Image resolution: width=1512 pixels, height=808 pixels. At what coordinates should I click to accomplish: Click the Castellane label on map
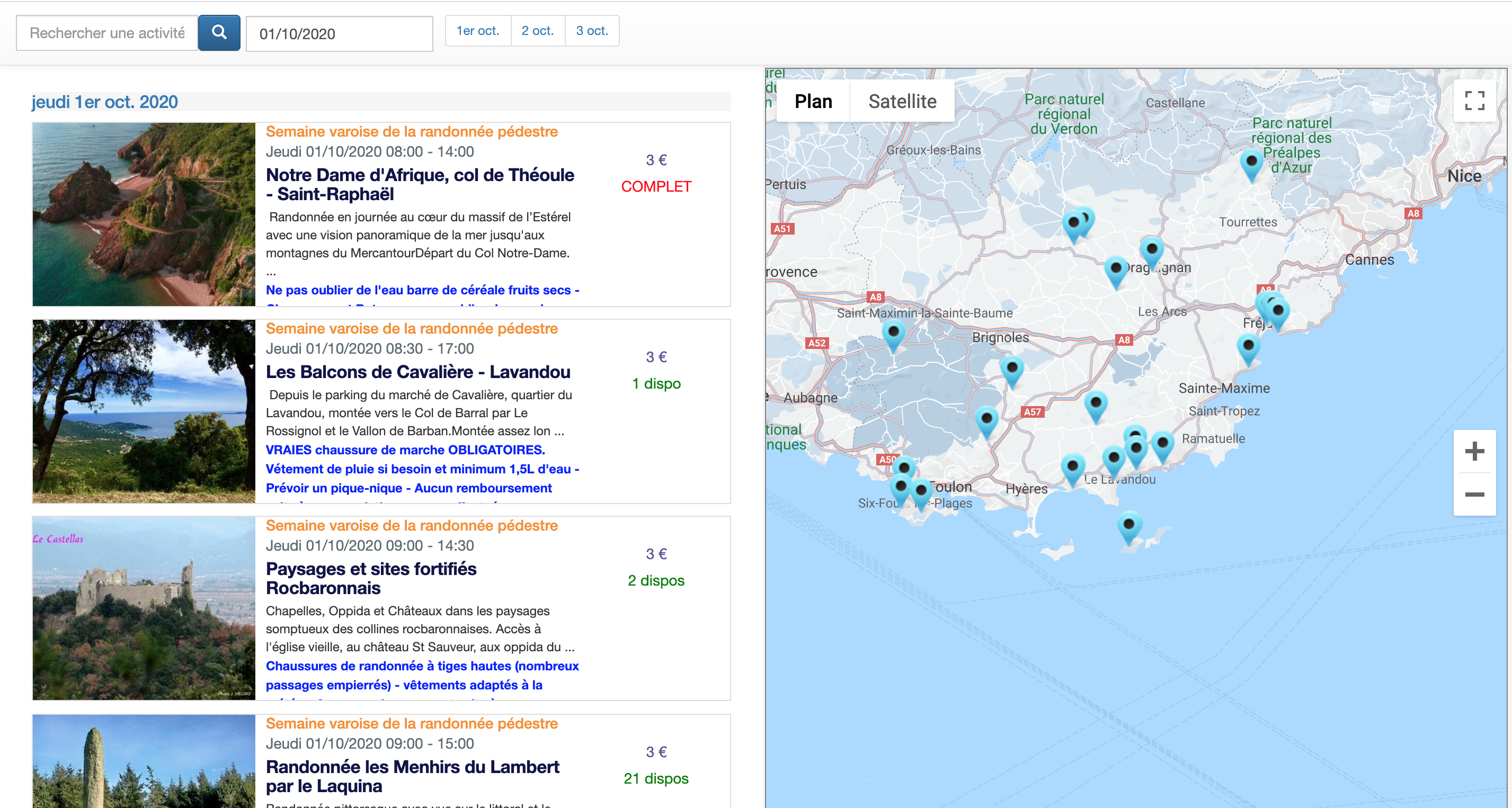(x=1175, y=103)
